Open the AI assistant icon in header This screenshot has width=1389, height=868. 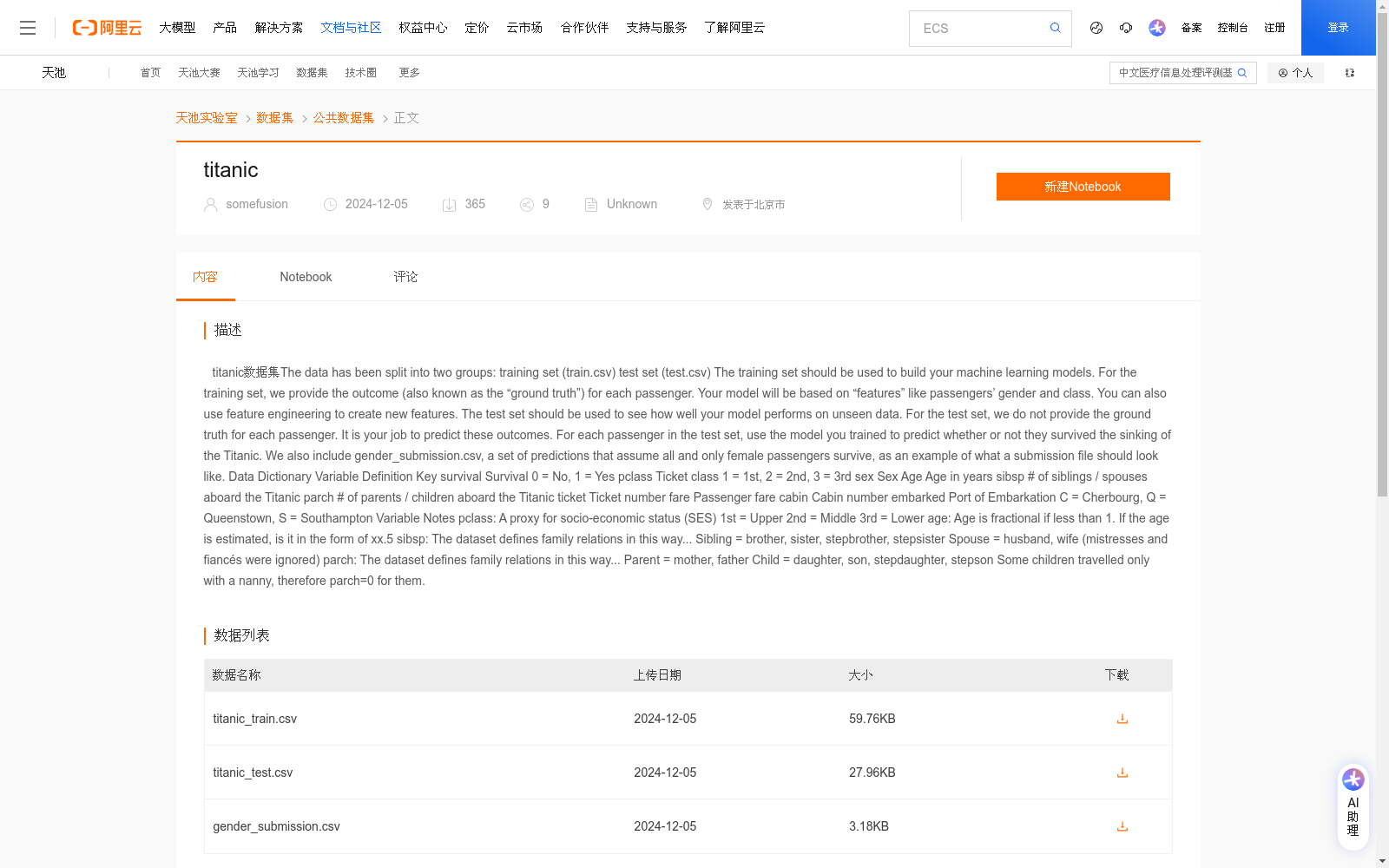point(1157,28)
